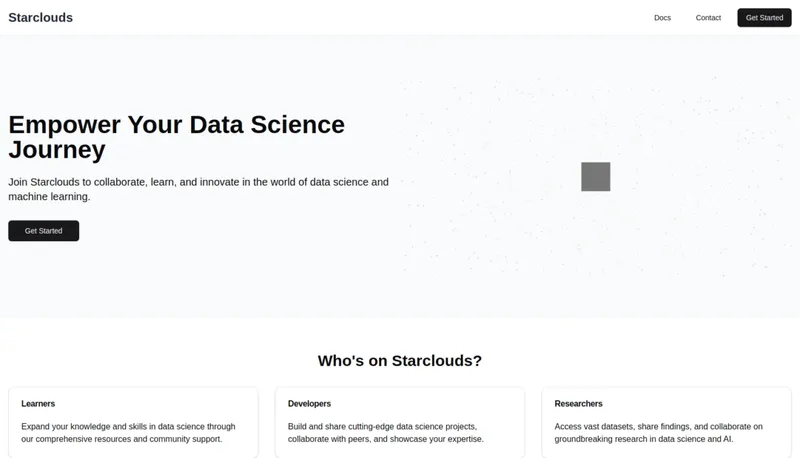Select the Researchers card title
The height and width of the screenshot is (458, 800).
[578, 404]
